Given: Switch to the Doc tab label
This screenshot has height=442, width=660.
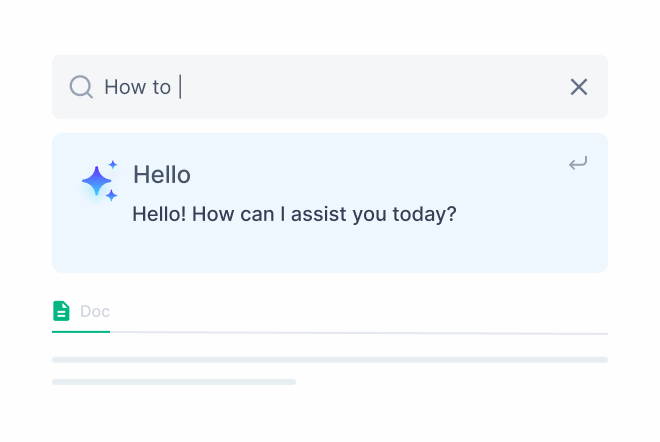Looking at the screenshot, I should [95, 311].
